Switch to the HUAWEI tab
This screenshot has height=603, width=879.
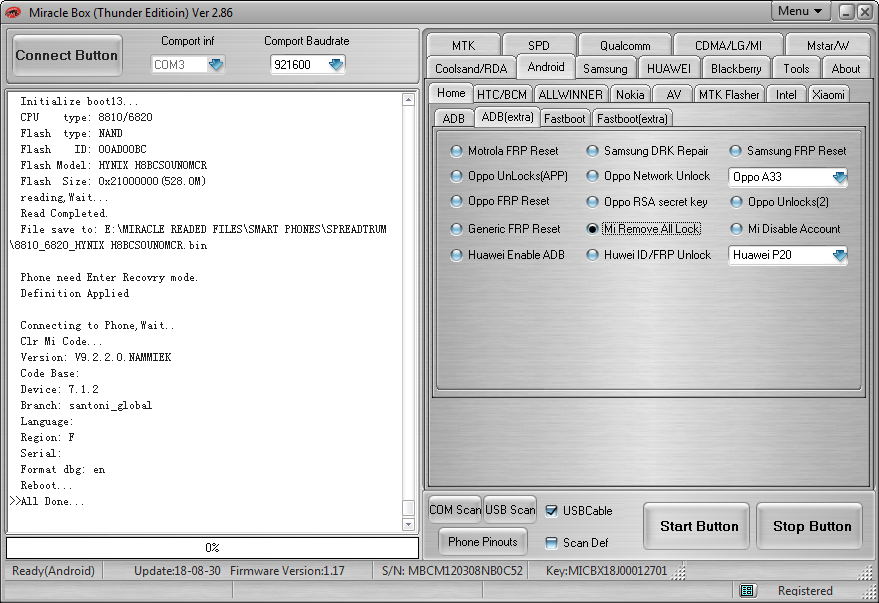point(669,68)
